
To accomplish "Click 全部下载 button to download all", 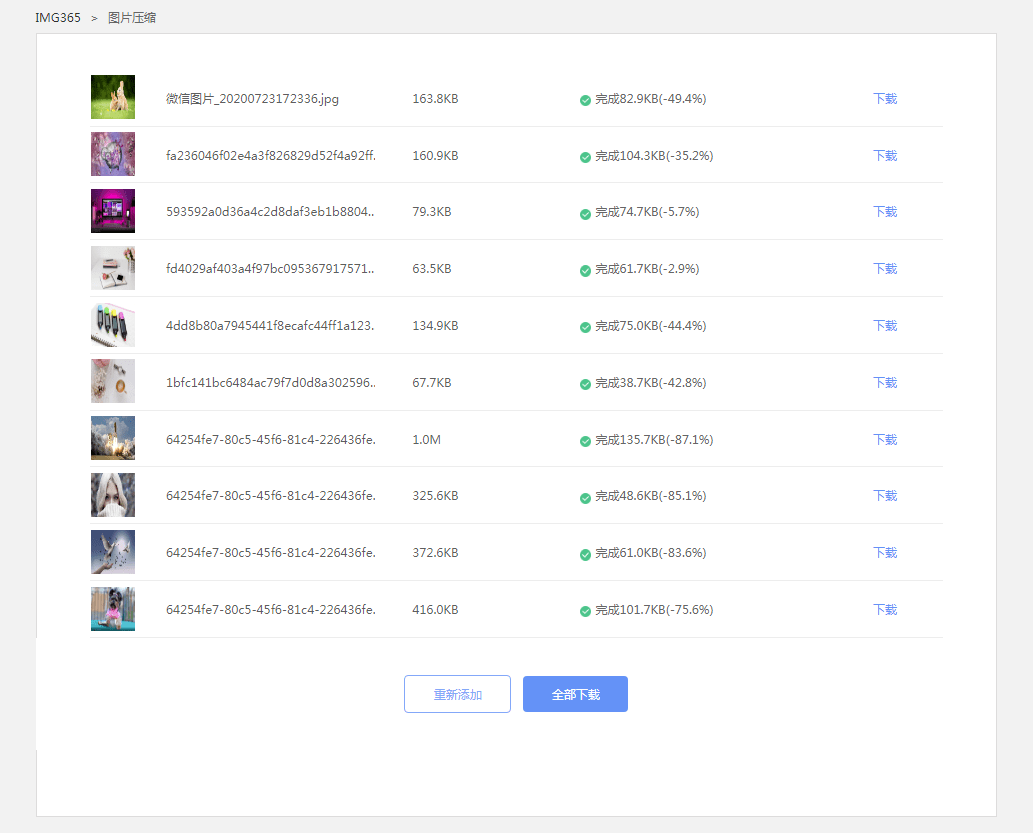I will (575, 694).
